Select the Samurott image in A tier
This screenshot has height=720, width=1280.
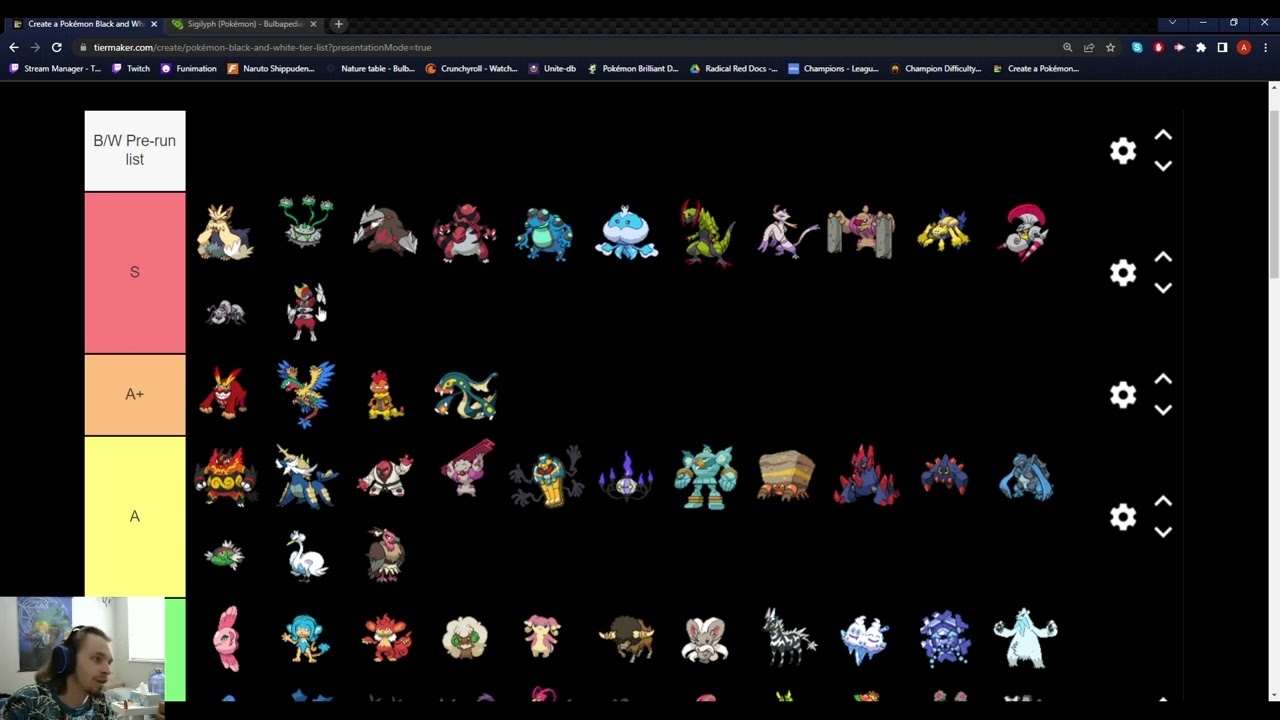tap(306, 476)
